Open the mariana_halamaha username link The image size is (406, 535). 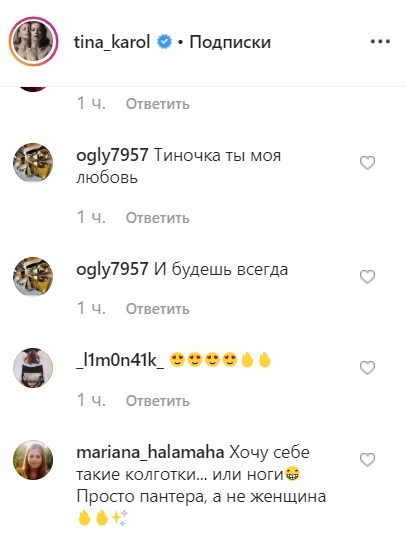pos(150,452)
